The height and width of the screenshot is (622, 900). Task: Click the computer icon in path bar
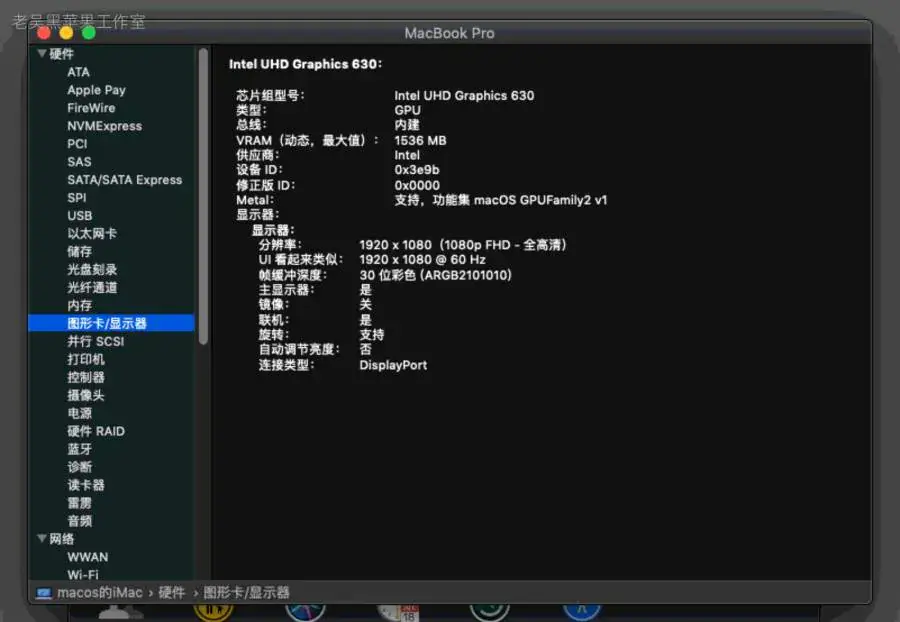44,593
